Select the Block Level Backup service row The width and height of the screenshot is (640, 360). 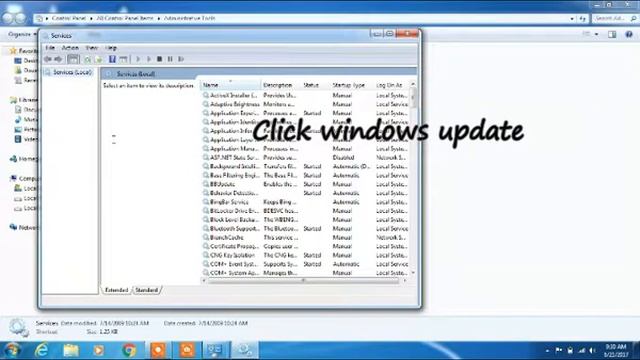[305, 220]
